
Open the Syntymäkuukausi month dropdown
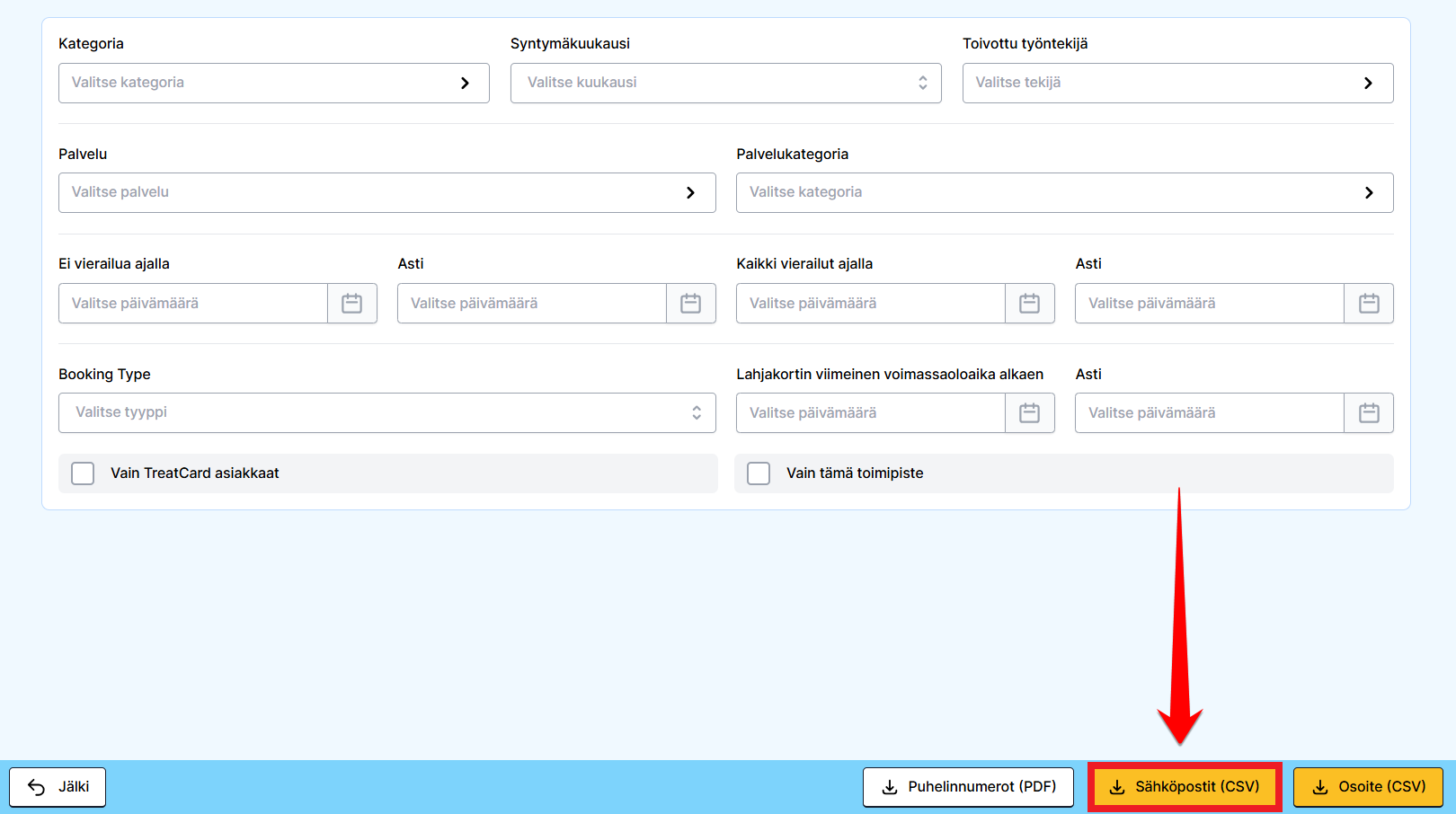[x=726, y=83]
